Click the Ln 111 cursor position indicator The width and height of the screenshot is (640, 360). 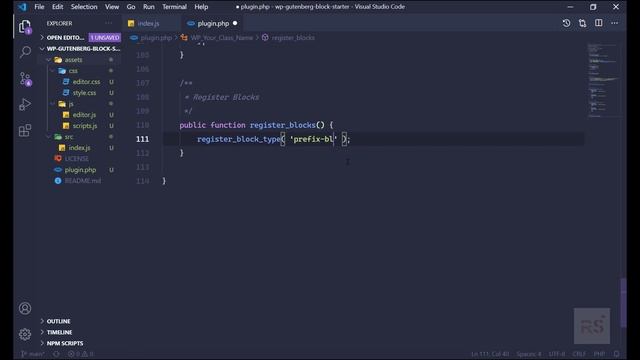click(490, 354)
